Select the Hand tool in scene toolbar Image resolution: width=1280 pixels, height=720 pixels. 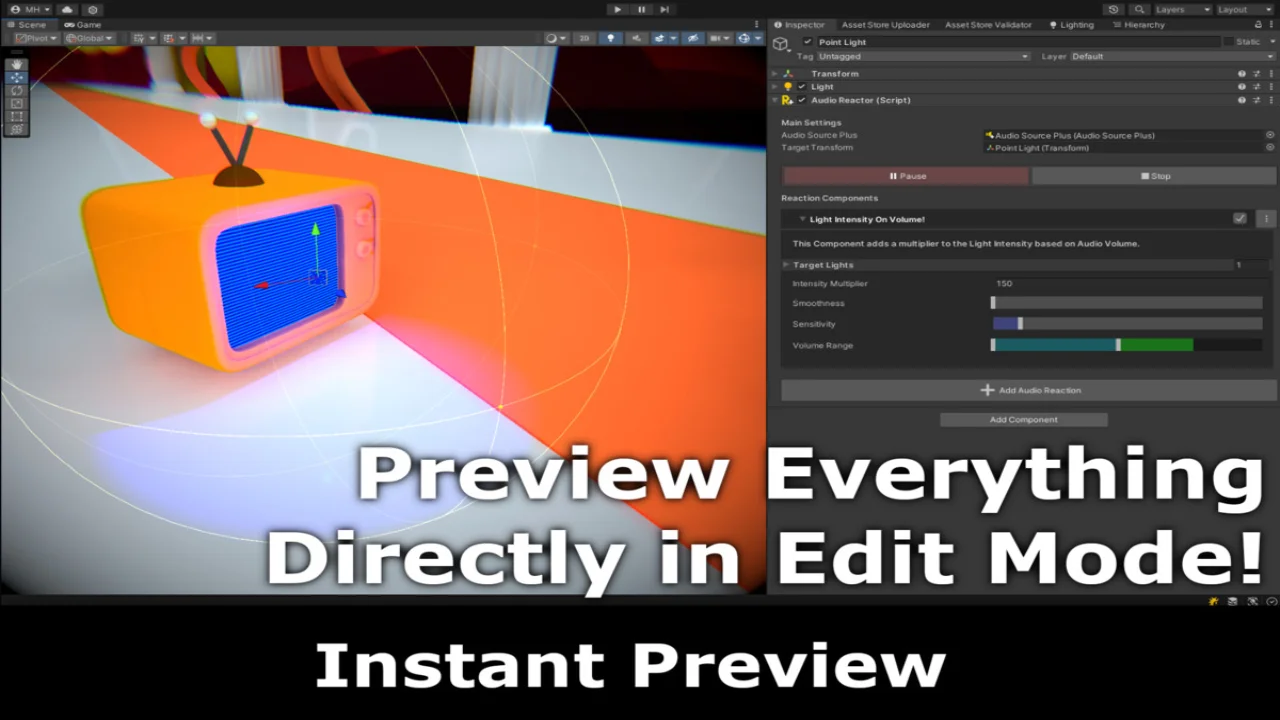pyautogui.click(x=16, y=64)
